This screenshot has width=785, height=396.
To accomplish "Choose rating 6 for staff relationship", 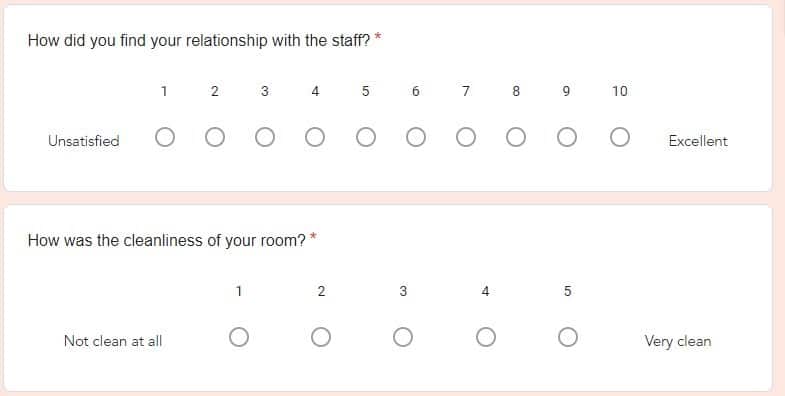I will tap(416, 137).
